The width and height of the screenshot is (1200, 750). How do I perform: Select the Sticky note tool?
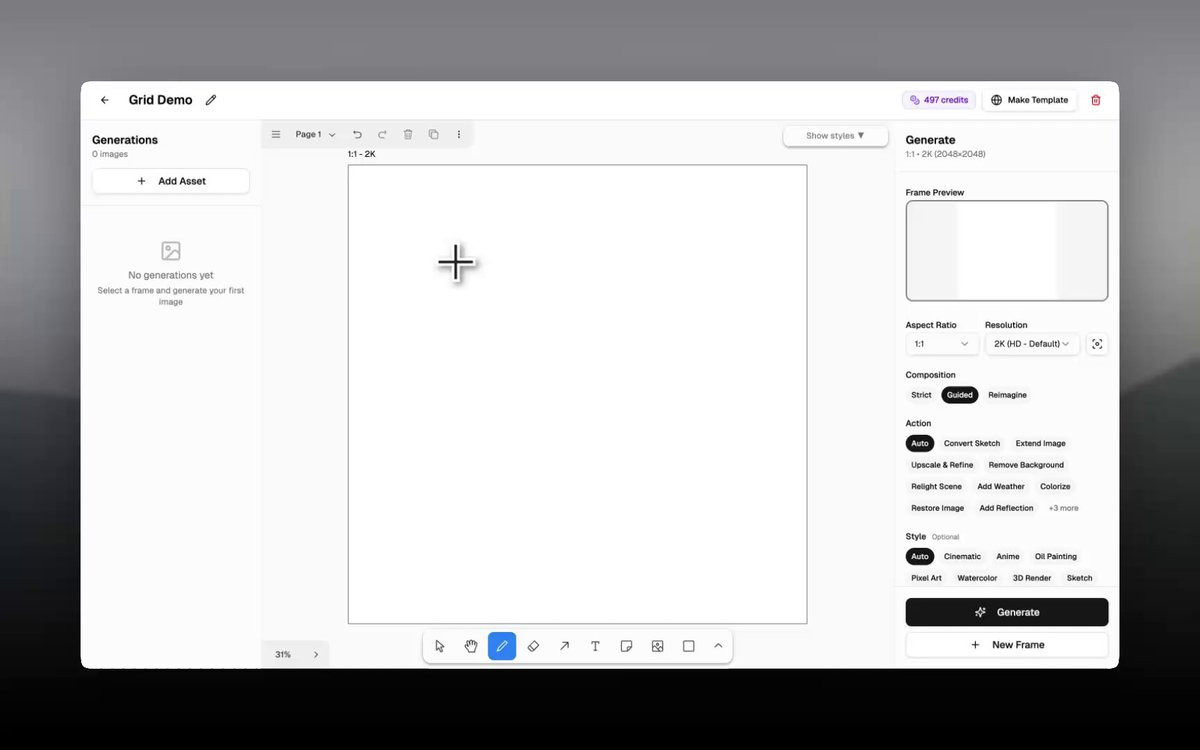pyautogui.click(x=626, y=646)
